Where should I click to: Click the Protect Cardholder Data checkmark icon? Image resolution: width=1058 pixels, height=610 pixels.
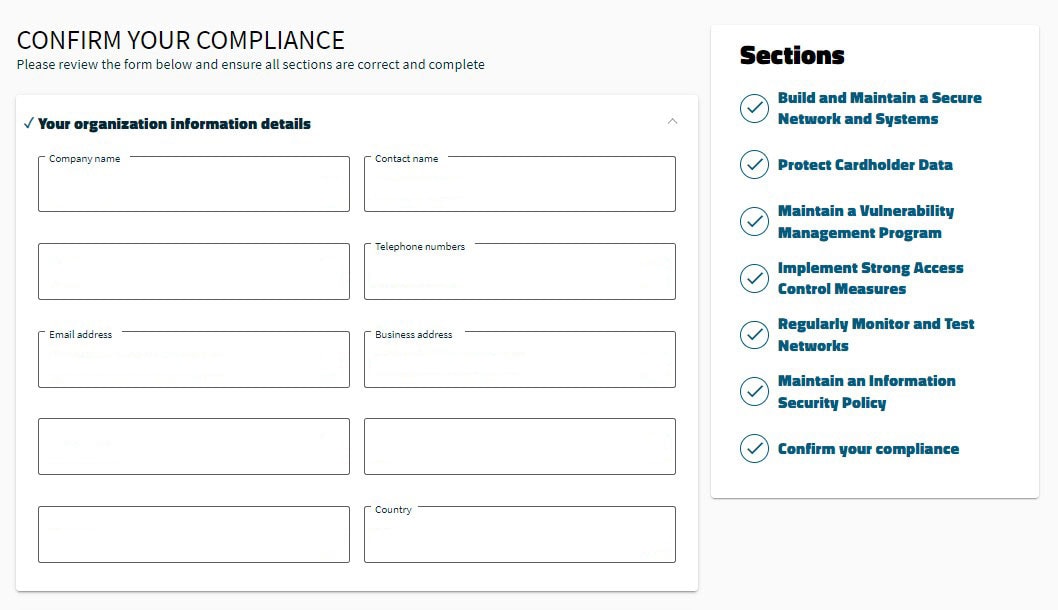[755, 164]
